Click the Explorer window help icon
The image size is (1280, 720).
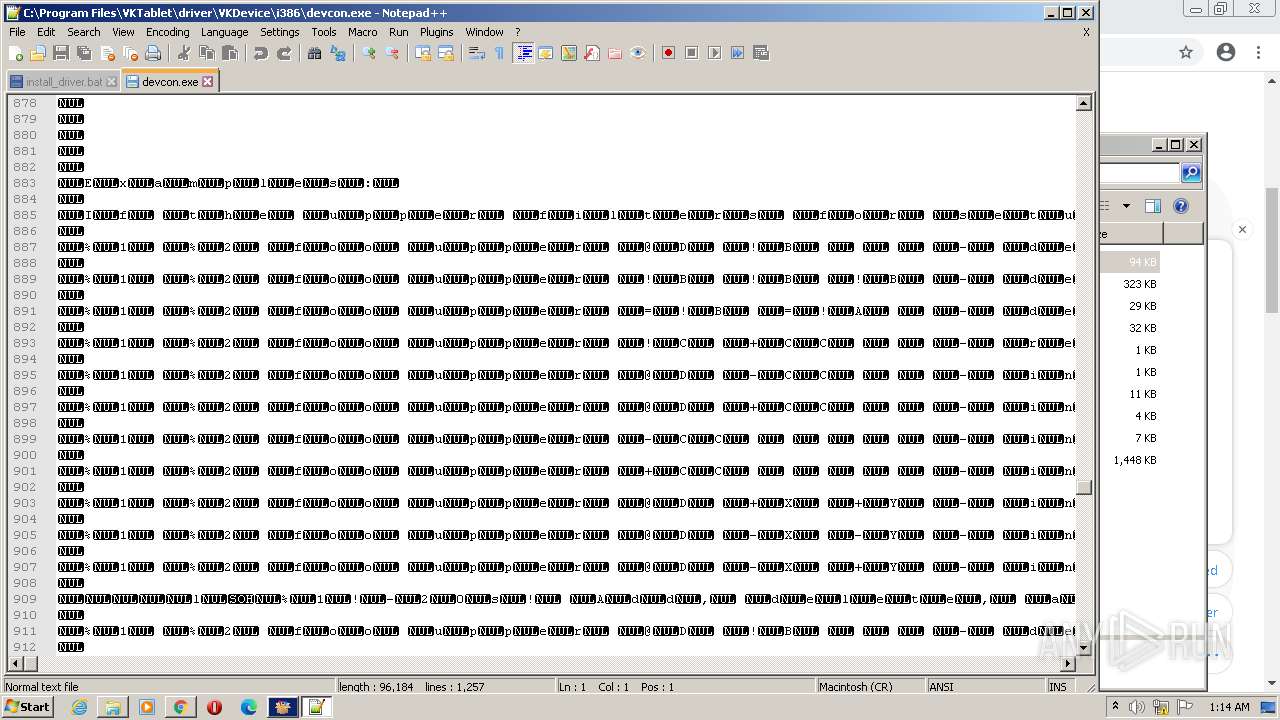(x=1181, y=206)
